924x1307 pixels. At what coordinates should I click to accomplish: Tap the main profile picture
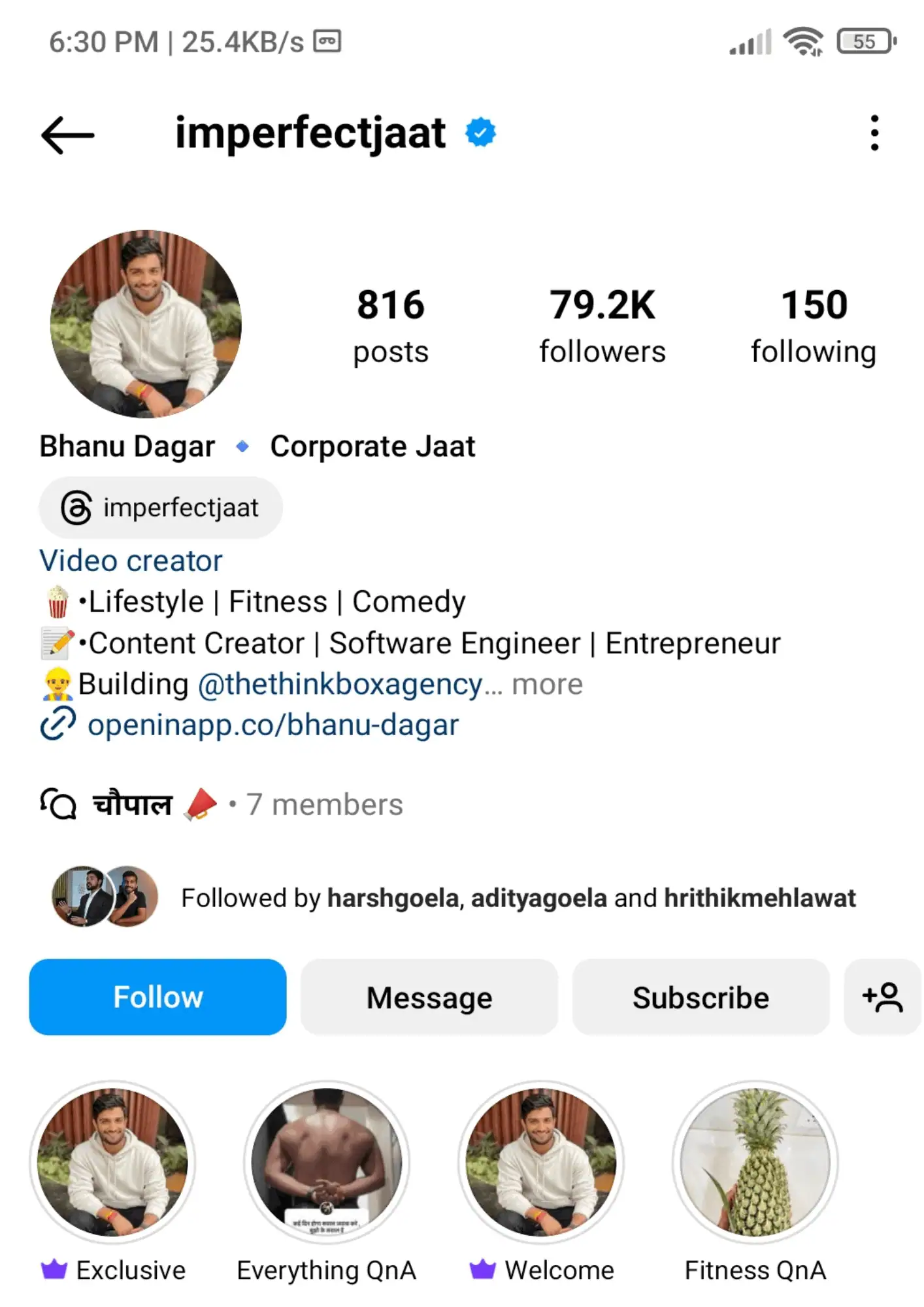click(x=146, y=324)
